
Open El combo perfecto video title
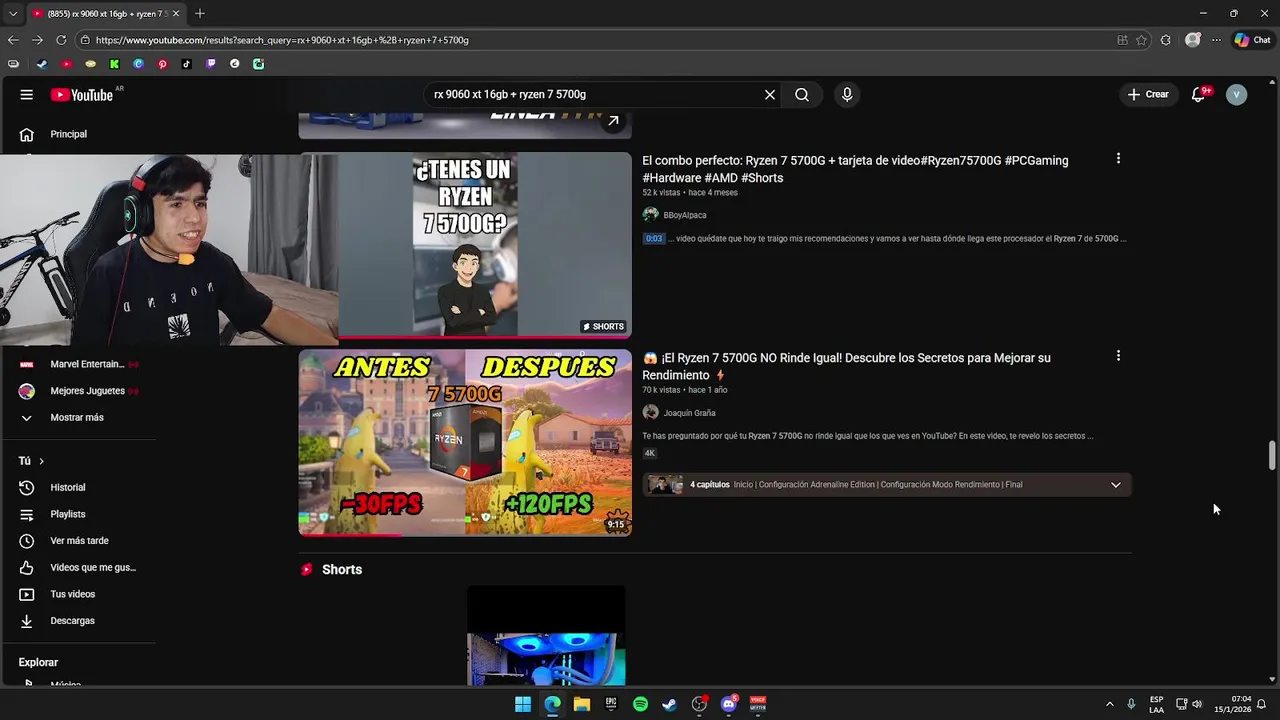[855, 169]
